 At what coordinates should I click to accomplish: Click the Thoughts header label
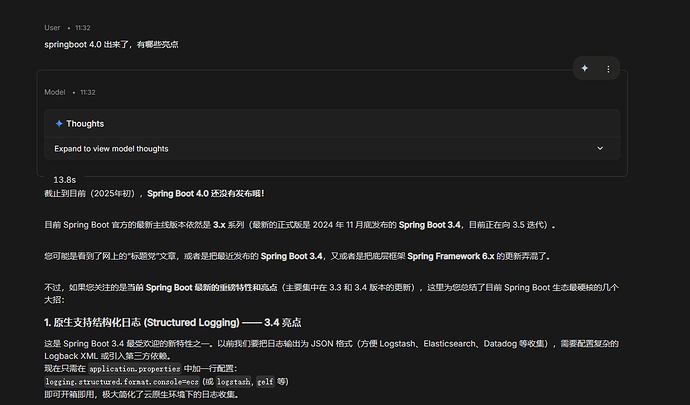tap(85, 124)
